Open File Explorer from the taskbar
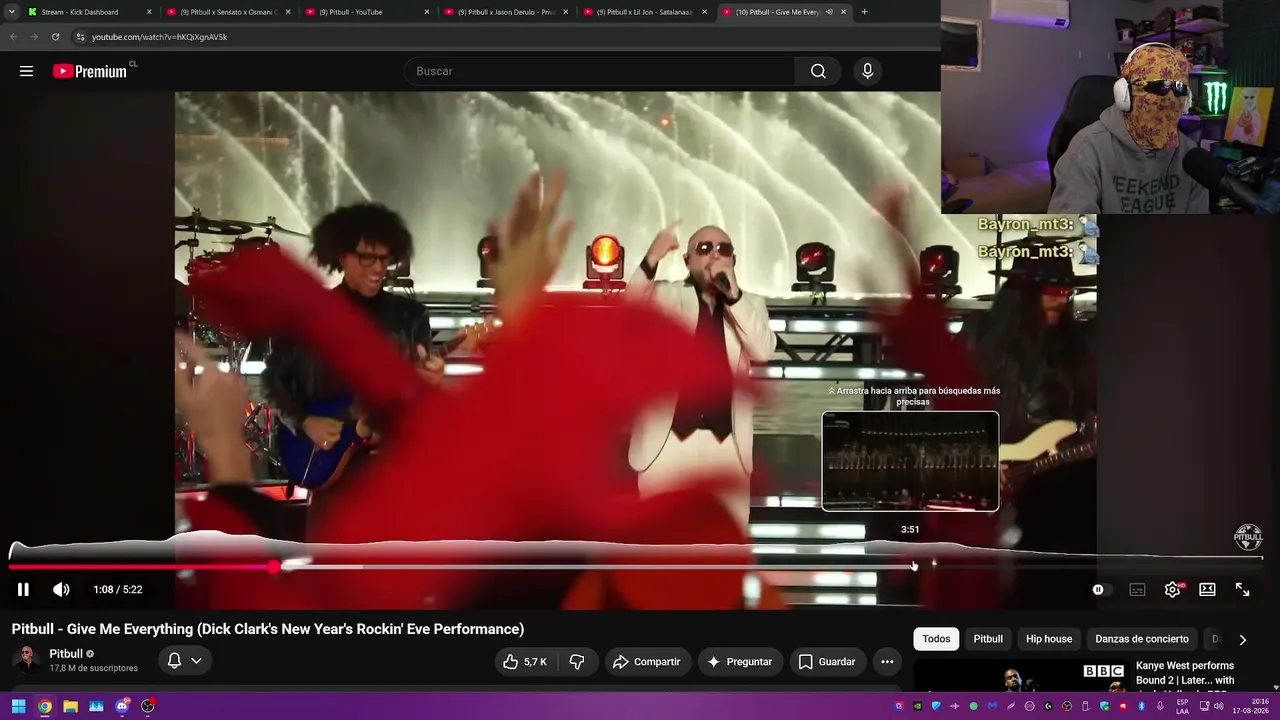The image size is (1280, 720). coord(71,706)
